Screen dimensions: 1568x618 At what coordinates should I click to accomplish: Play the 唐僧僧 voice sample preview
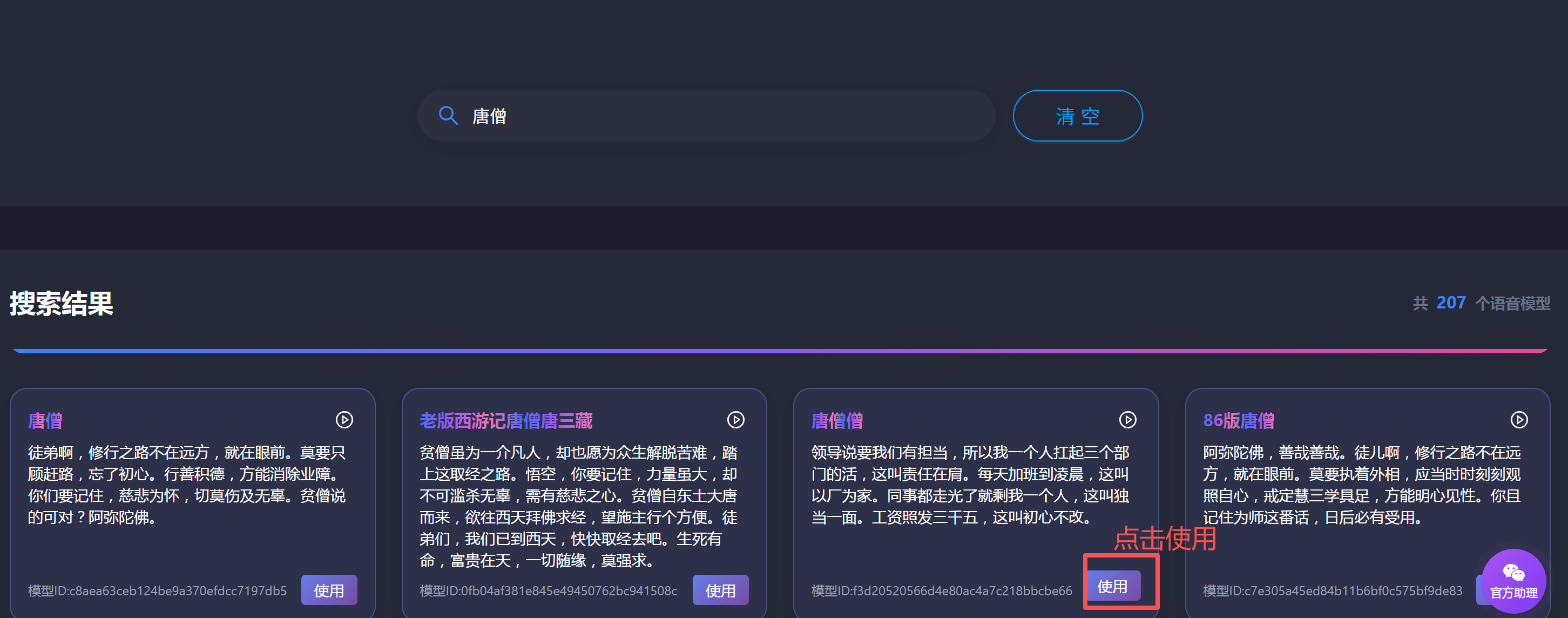coord(1128,420)
